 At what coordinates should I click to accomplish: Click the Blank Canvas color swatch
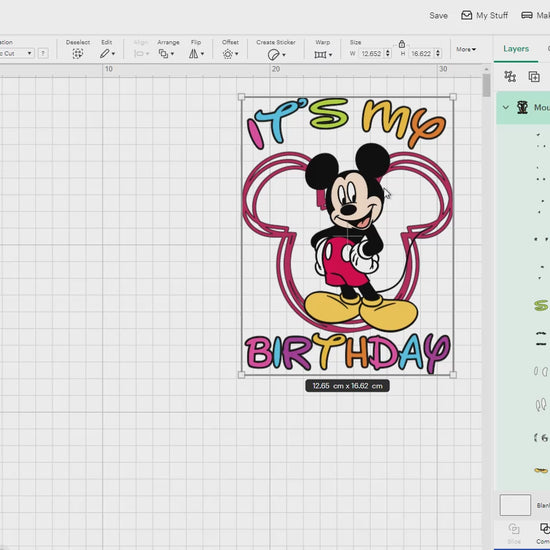(515, 505)
